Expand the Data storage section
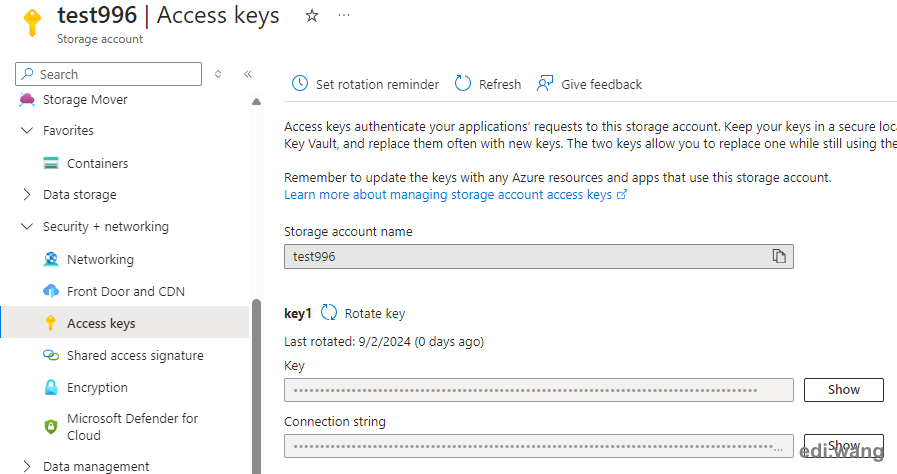This screenshot has width=897, height=474. click(27, 194)
